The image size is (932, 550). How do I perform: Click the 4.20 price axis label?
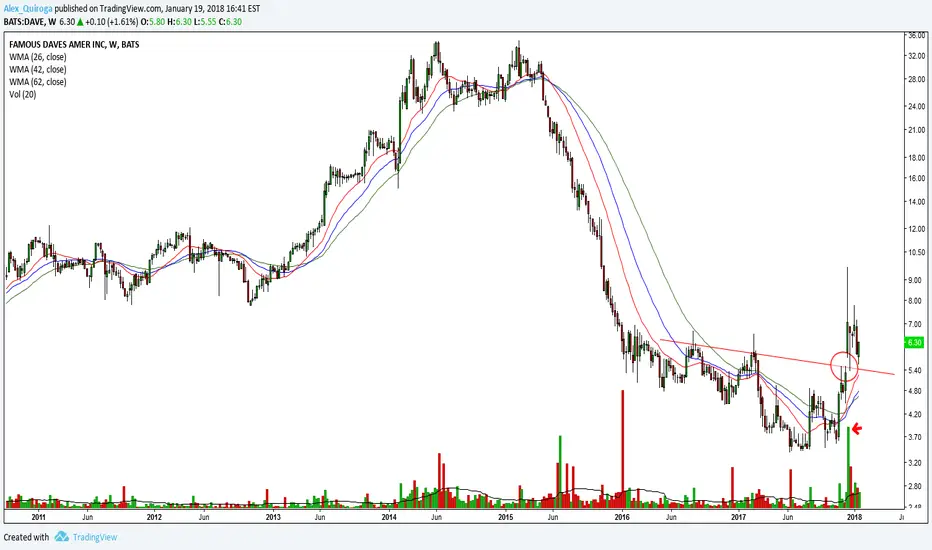click(915, 414)
